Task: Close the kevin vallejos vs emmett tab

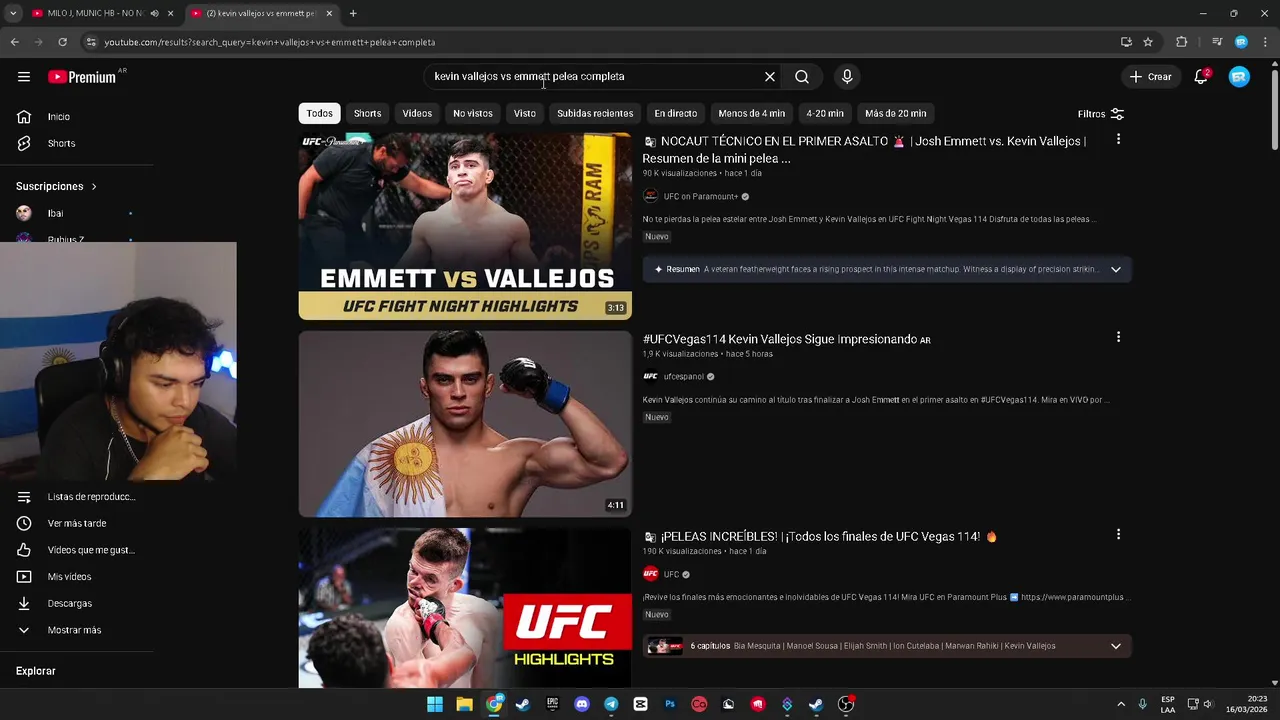Action: point(329,13)
